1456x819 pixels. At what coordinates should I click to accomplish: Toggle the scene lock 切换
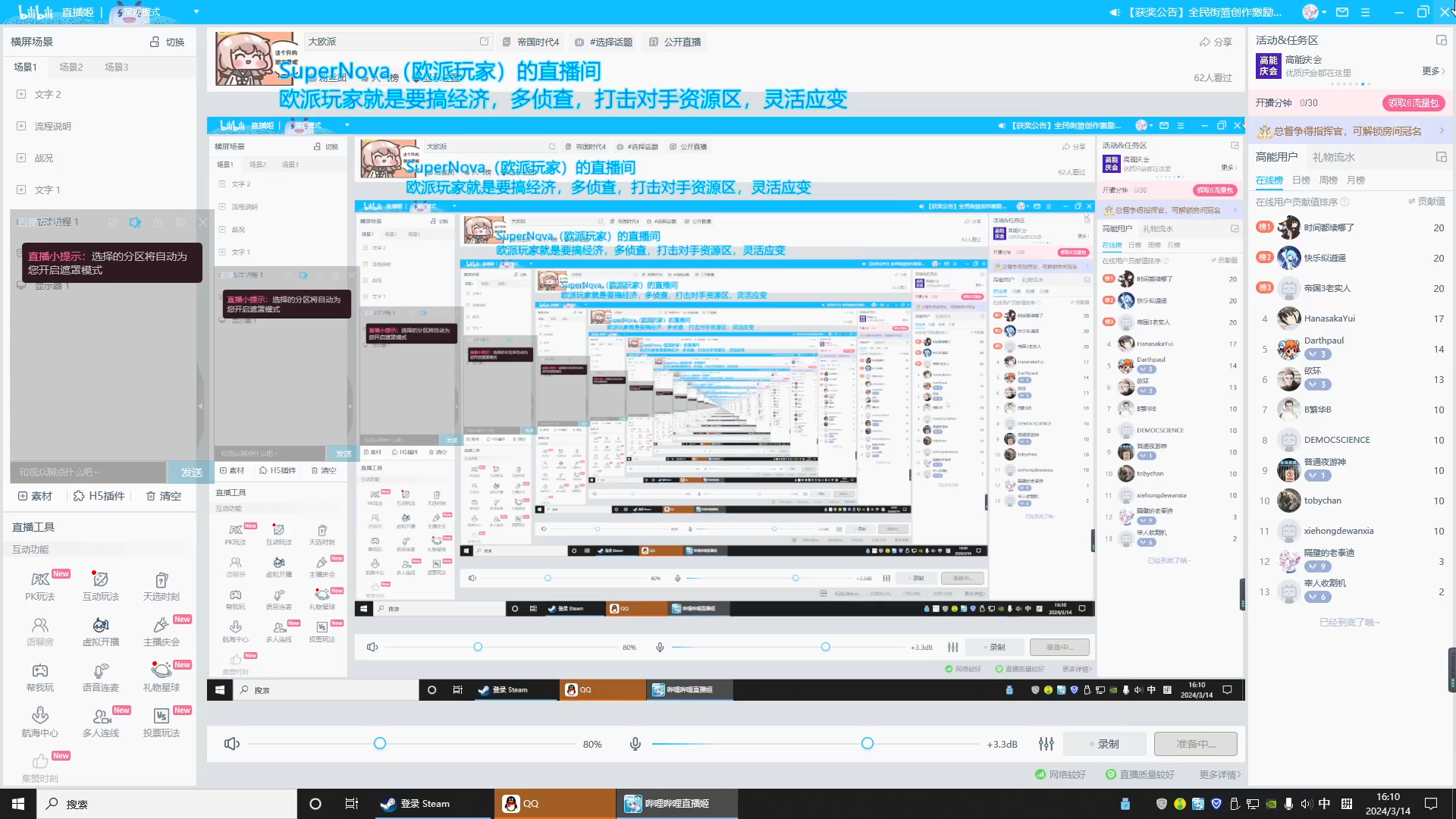click(167, 42)
